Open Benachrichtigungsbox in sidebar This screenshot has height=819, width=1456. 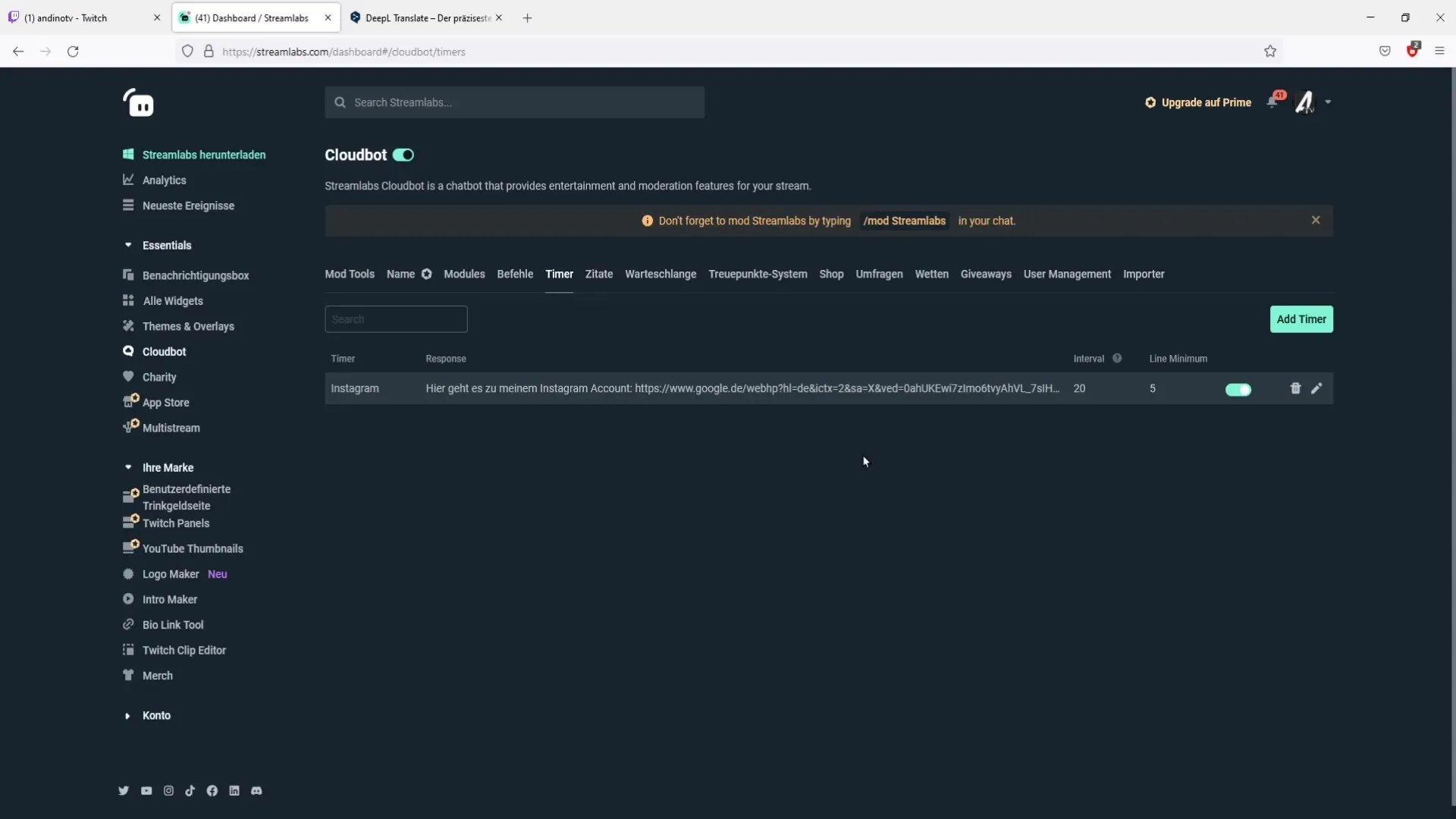click(186, 275)
